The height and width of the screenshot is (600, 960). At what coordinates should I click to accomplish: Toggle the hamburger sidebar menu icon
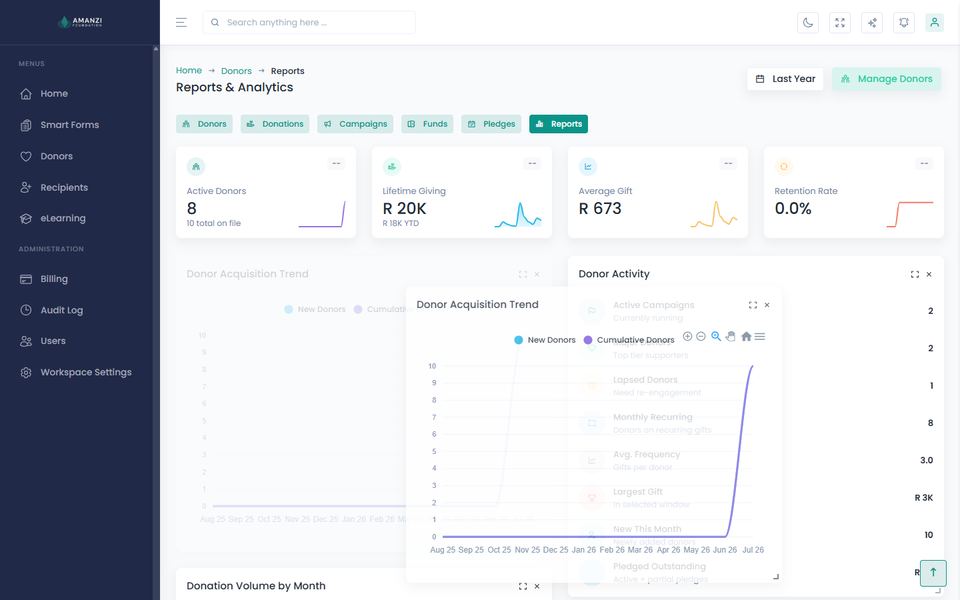pyautogui.click(x=181, y=23)
